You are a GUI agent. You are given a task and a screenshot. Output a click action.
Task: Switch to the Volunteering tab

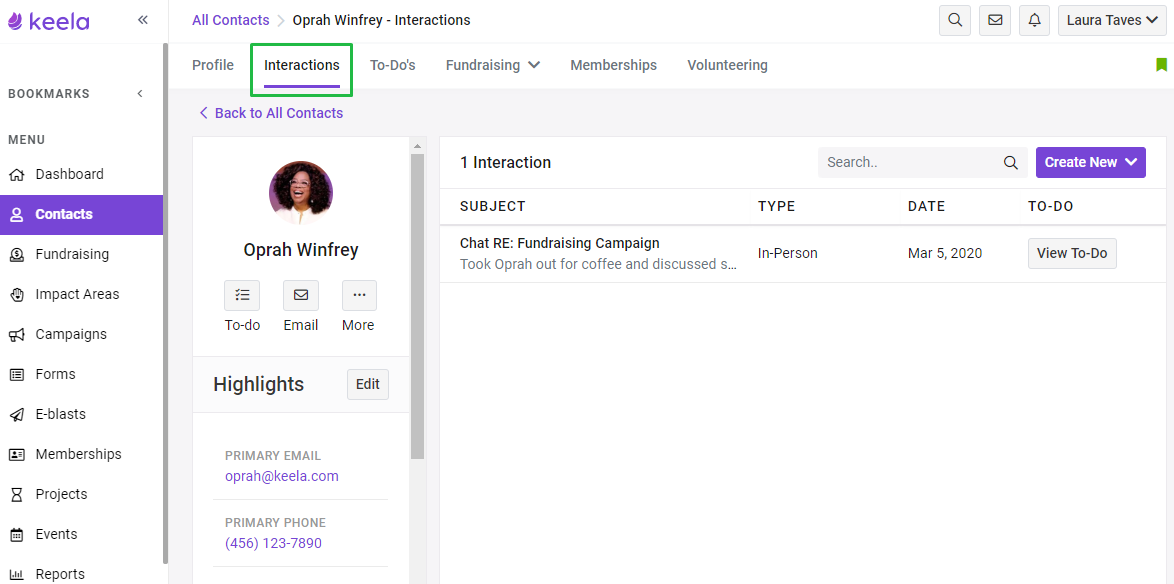point(727,65)
